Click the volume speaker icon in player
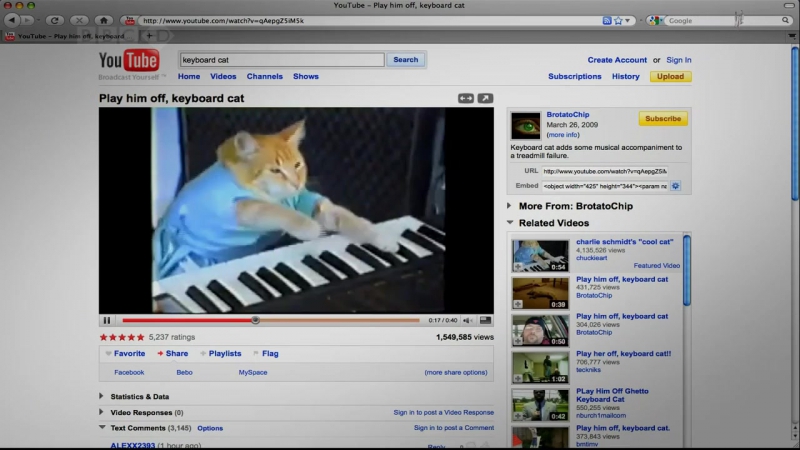 [x=467, y=320]
